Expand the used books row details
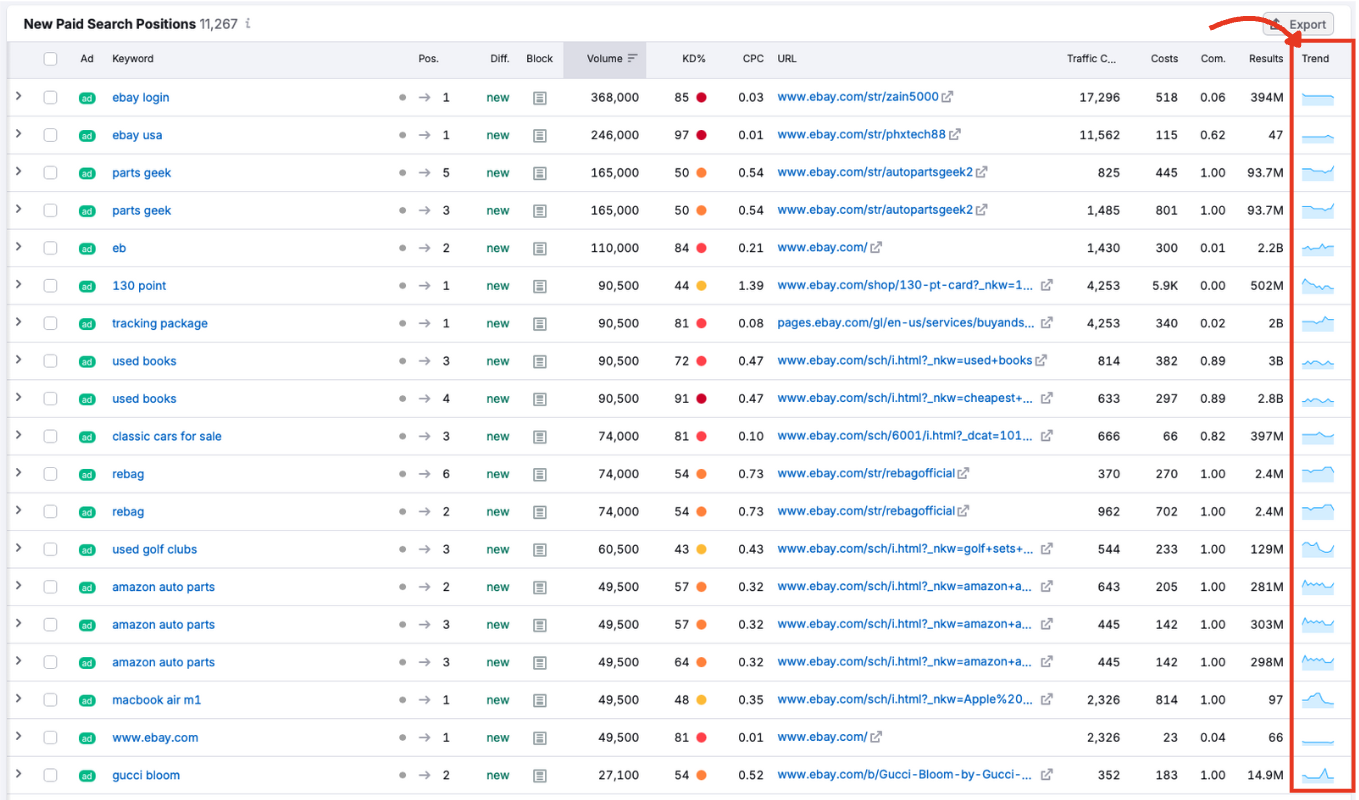Image resolution: width=1359 pixels, height=800 pixels. point(20,360)
